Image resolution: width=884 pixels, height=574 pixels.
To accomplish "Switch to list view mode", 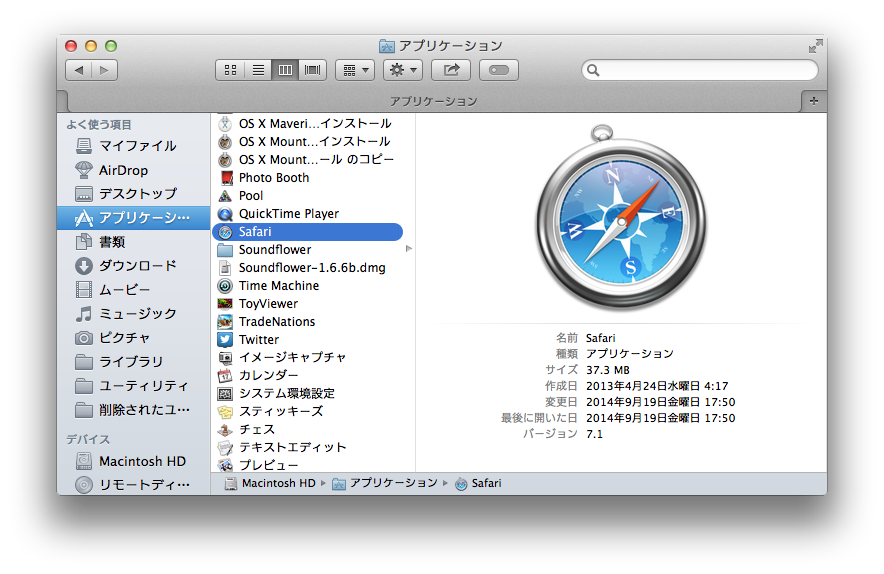I will tap(258, 70).
